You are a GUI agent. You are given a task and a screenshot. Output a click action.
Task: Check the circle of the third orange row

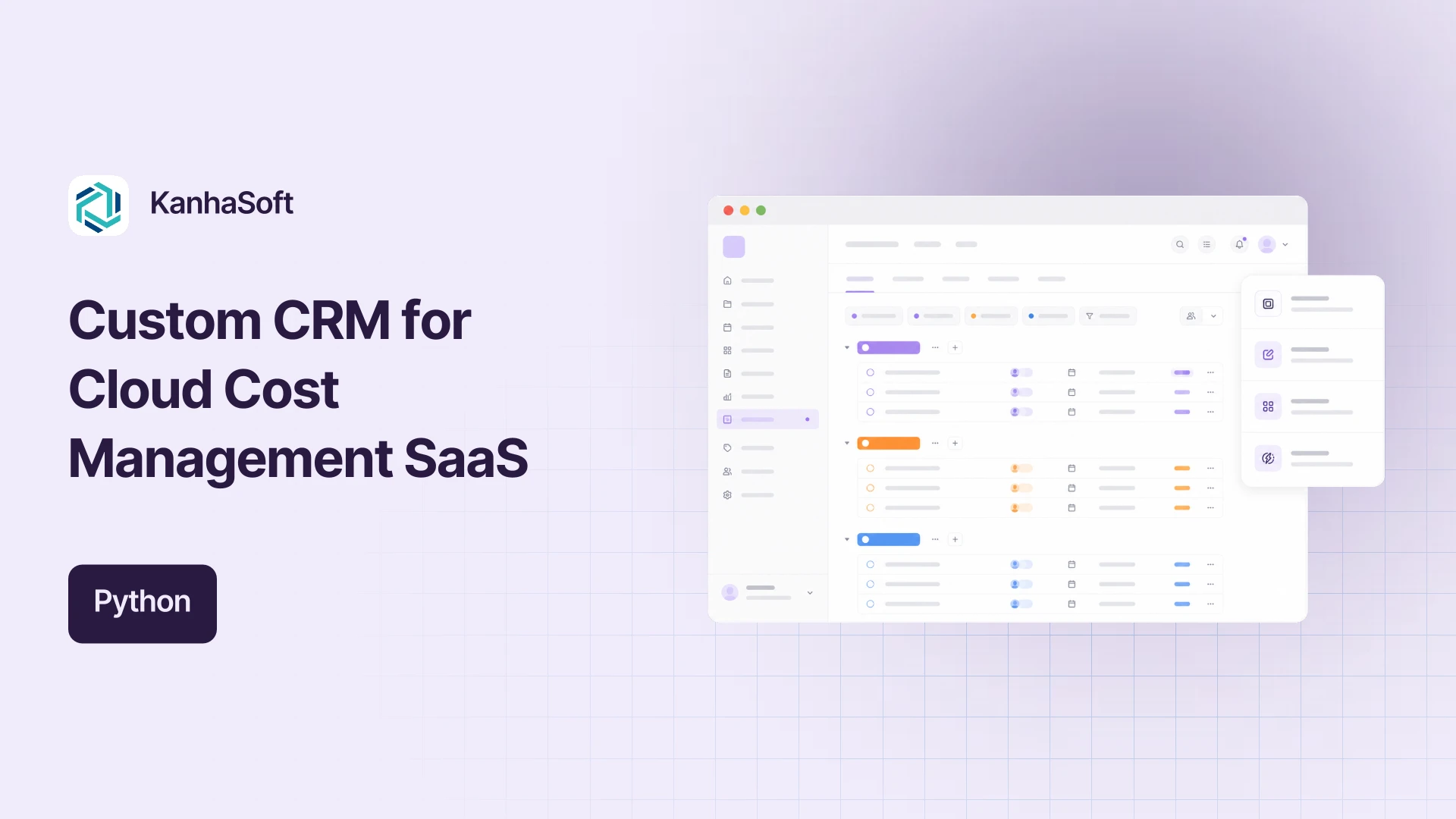[871, 507]
